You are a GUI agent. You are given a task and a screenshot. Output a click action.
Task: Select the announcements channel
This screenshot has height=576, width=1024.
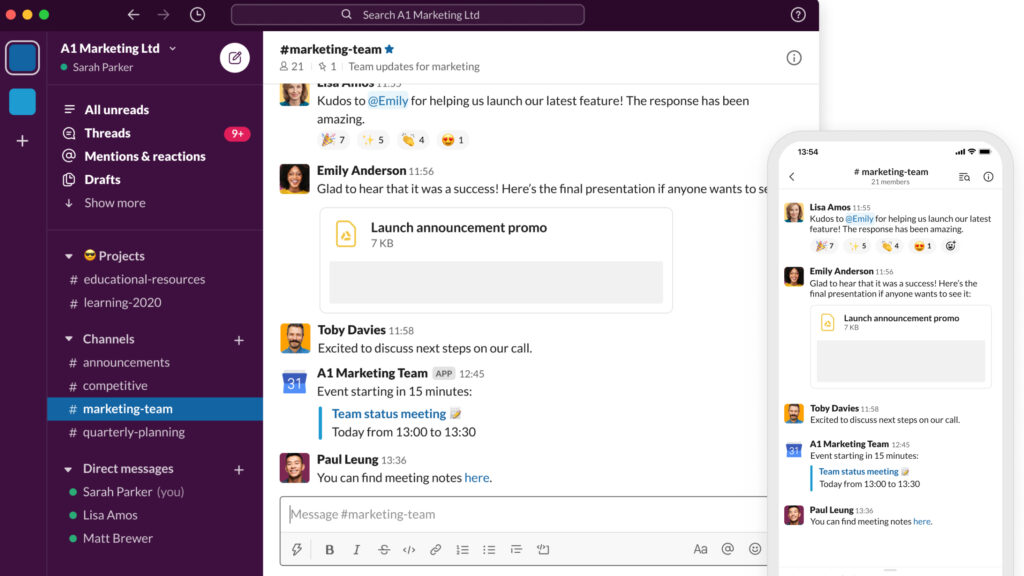point(126,363)
